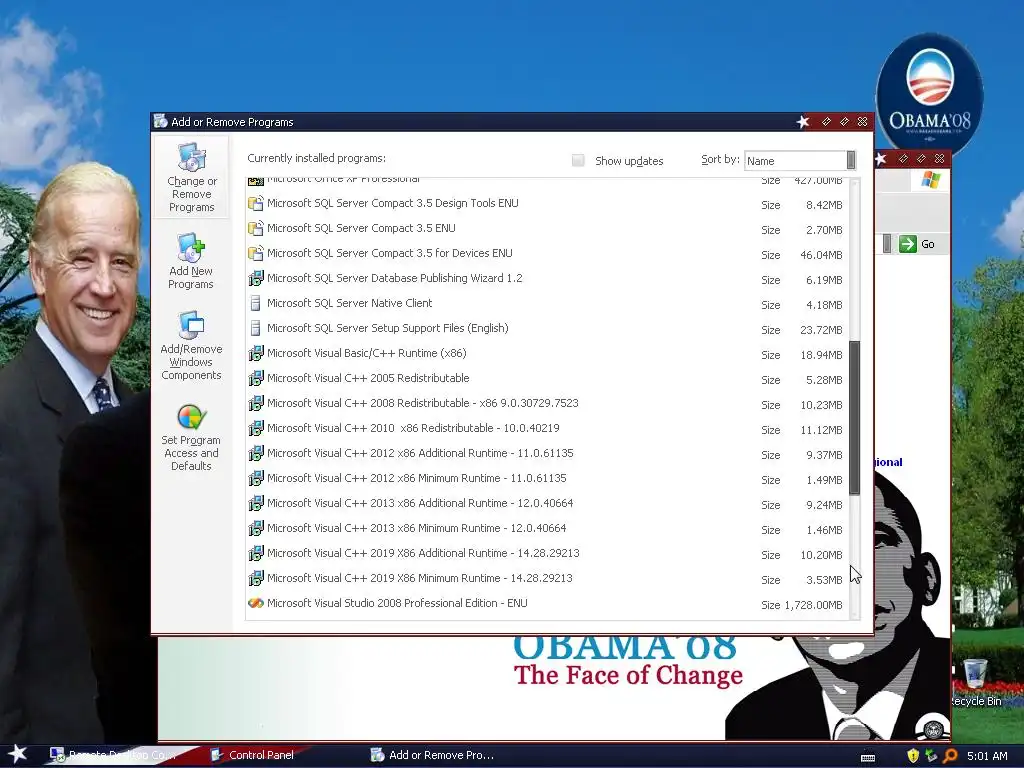1024x768 pixels.
Task: Click Visual C++ 2019 Additional Runtime icon
Action: [256, 554]
